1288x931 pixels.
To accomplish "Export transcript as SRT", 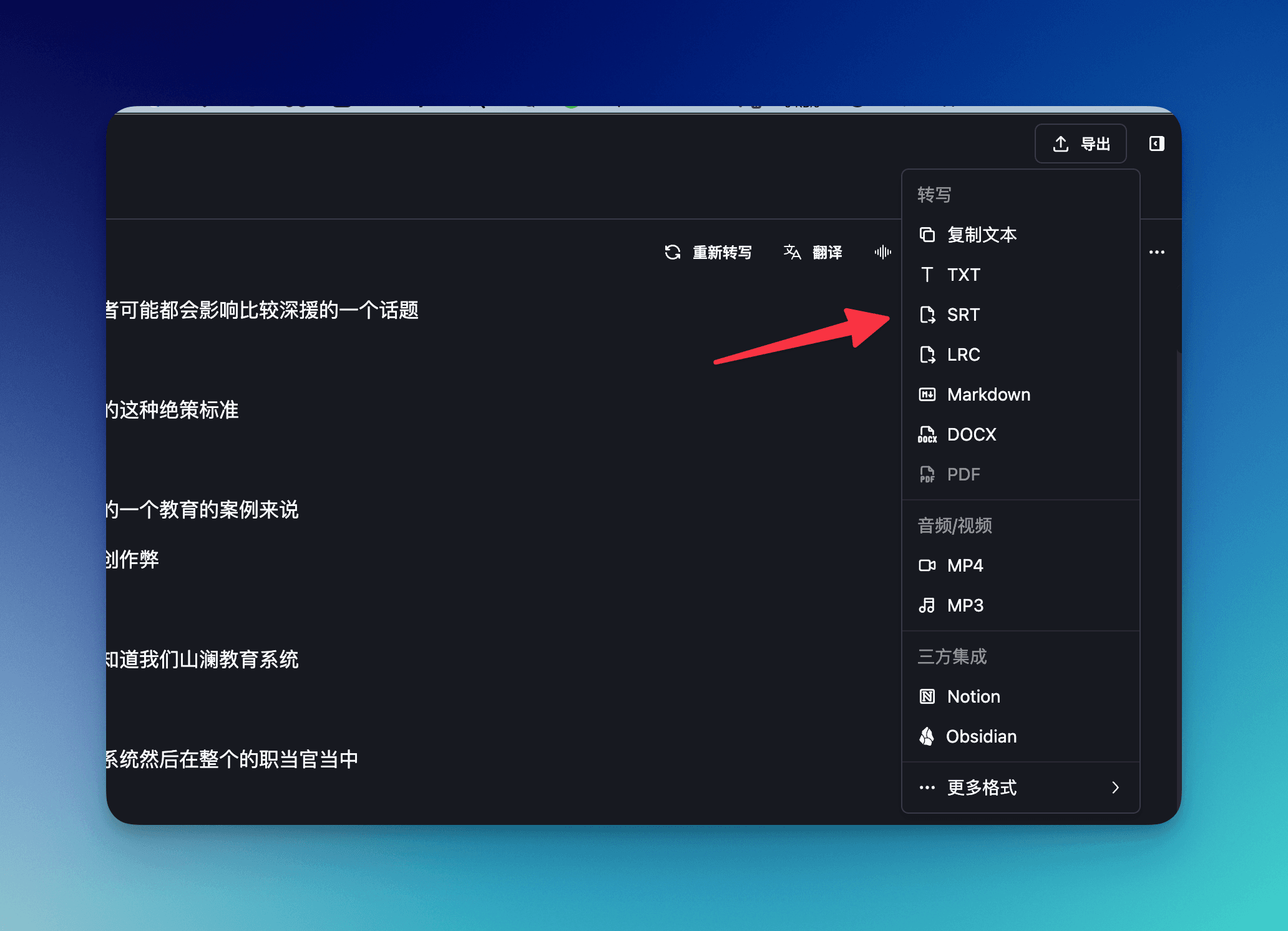I will coord(1021,314).
